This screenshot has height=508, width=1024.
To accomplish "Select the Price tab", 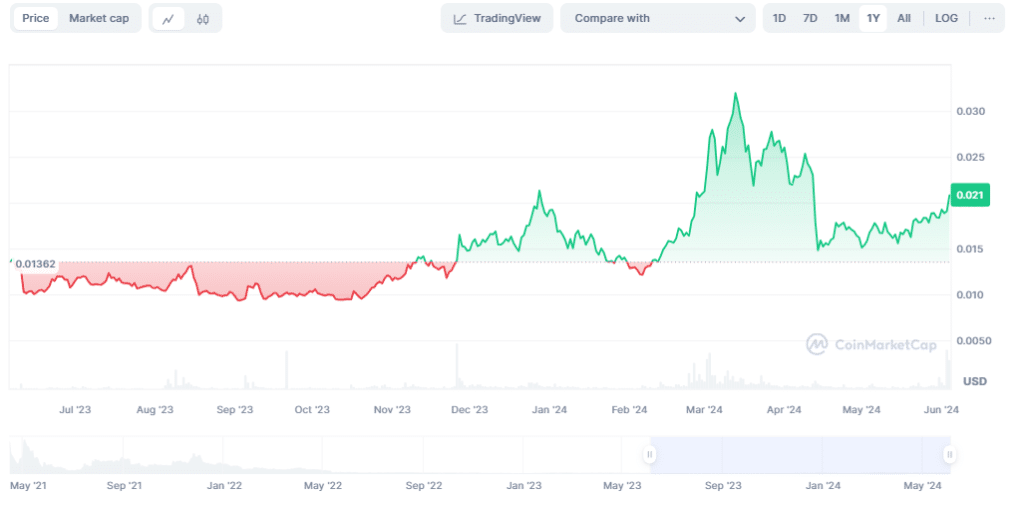I will pyautogui.click(x=36, y=18).
